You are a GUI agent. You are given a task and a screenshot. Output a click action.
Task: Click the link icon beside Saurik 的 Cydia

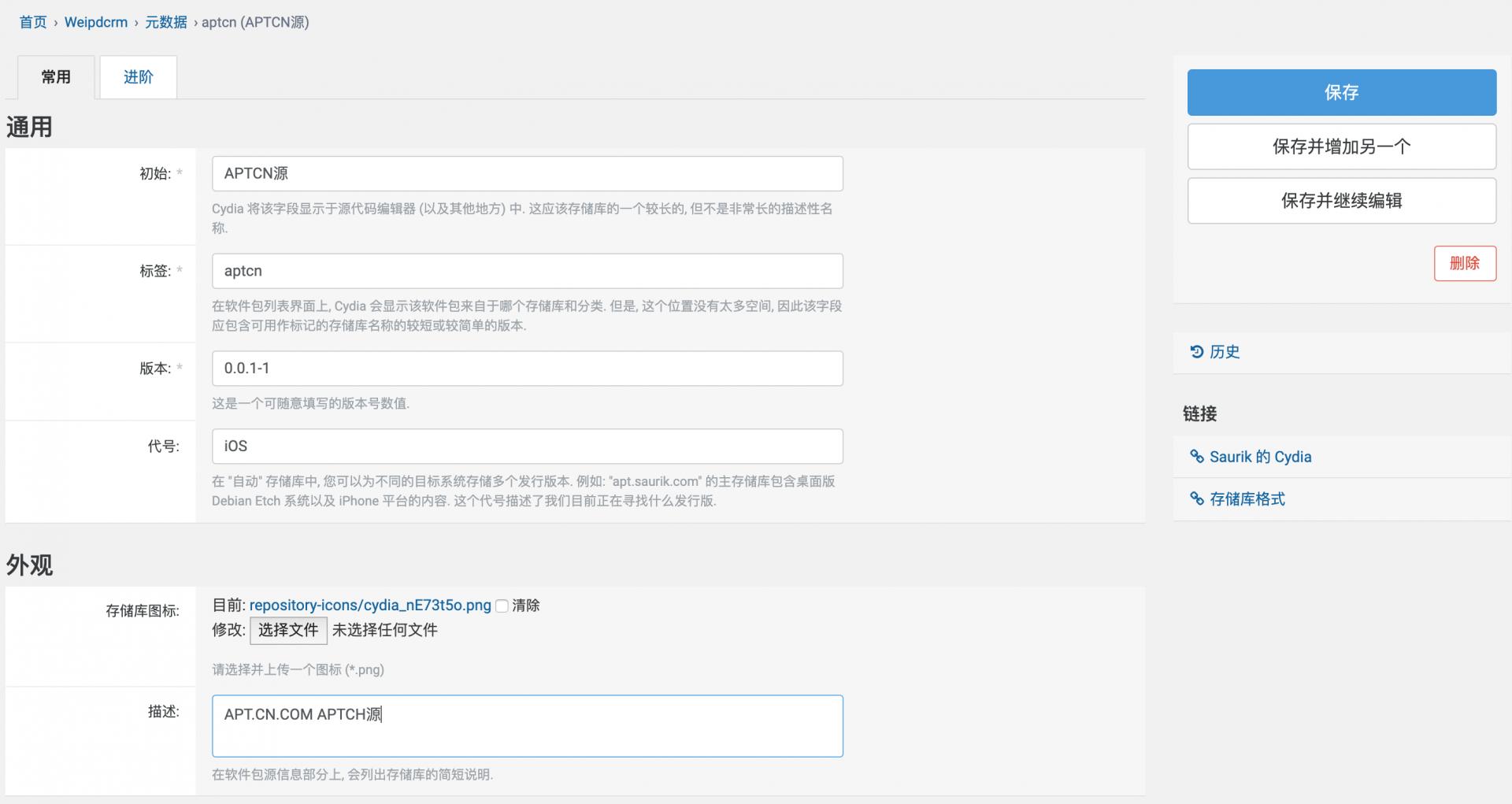1197,457
